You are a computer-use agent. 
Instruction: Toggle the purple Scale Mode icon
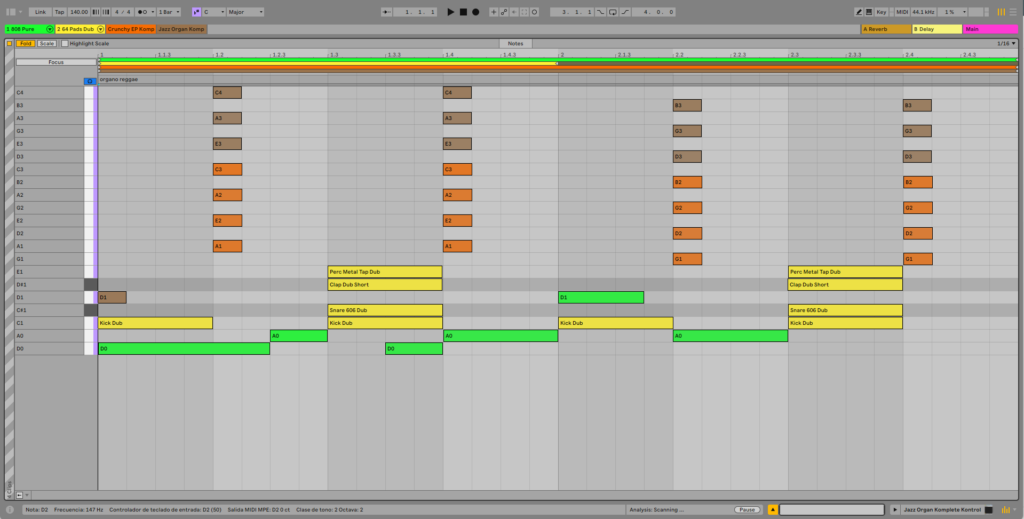coord(197,12)
